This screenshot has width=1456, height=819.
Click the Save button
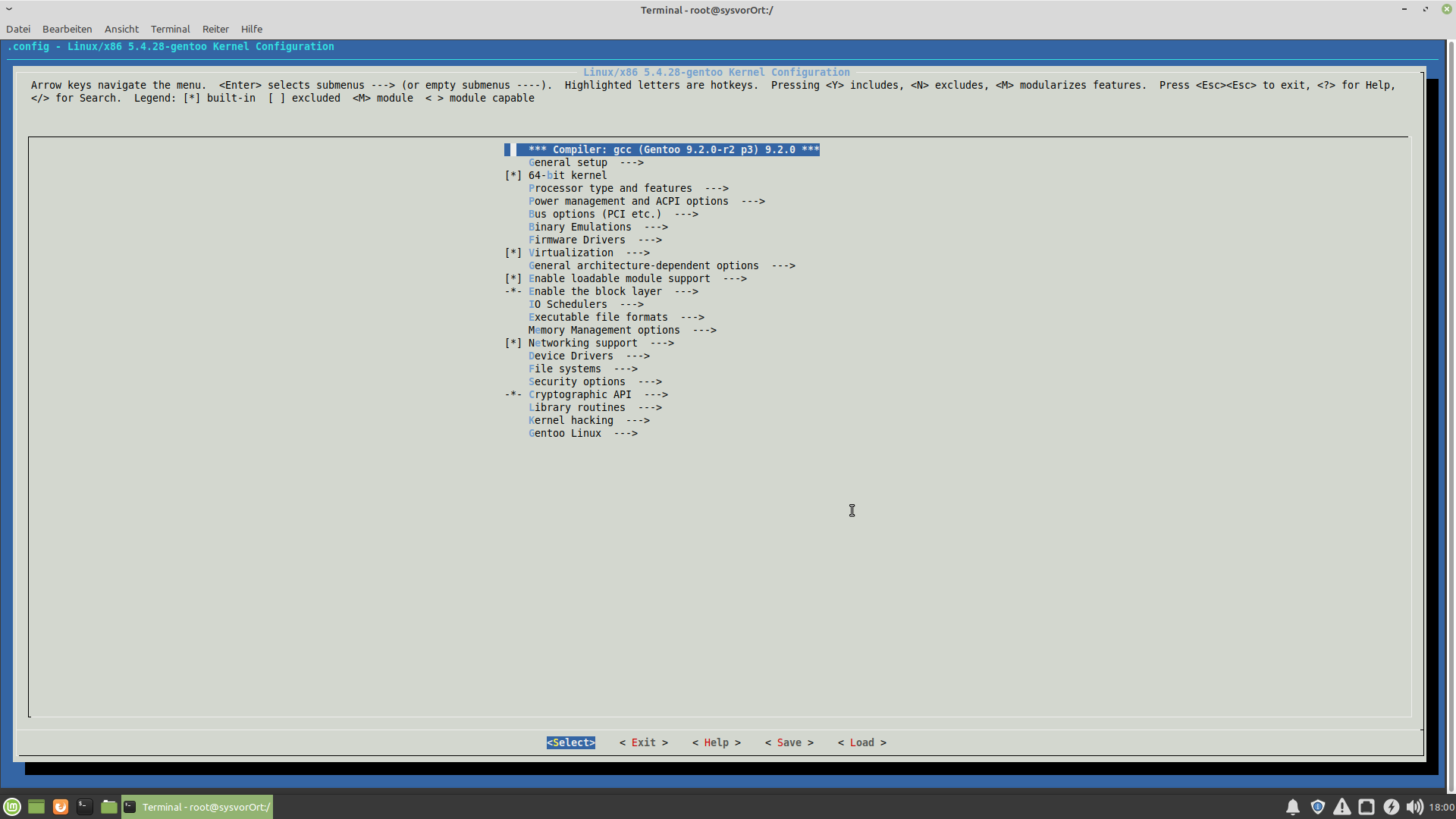tap(789, 742)
